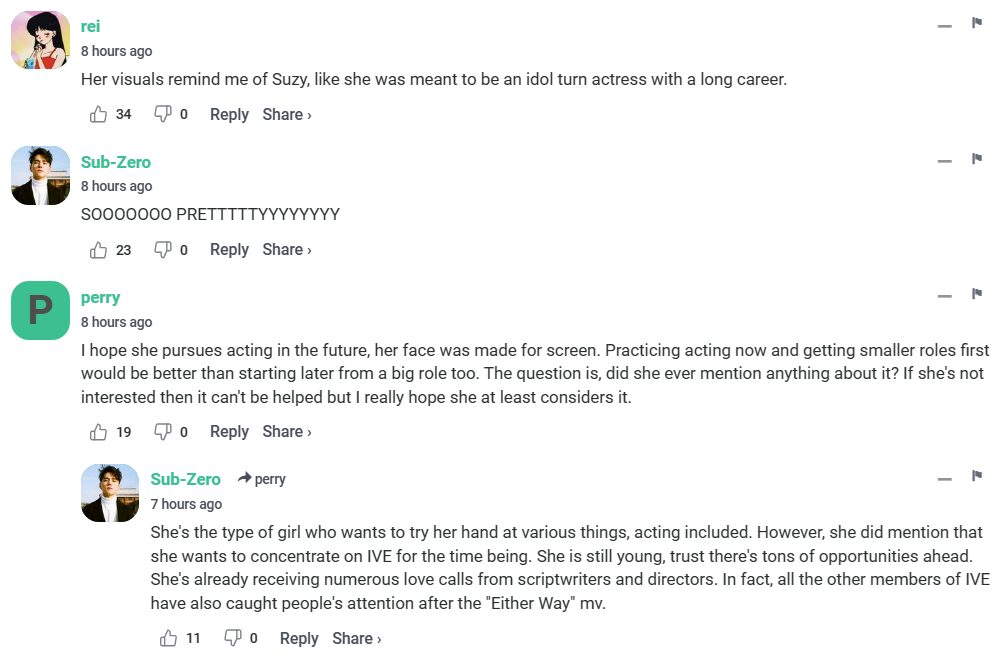Click Sub-Zero's avatar in nested reply
The height and width of the screenshot is (659, 1000).
(x=110, y=493)
